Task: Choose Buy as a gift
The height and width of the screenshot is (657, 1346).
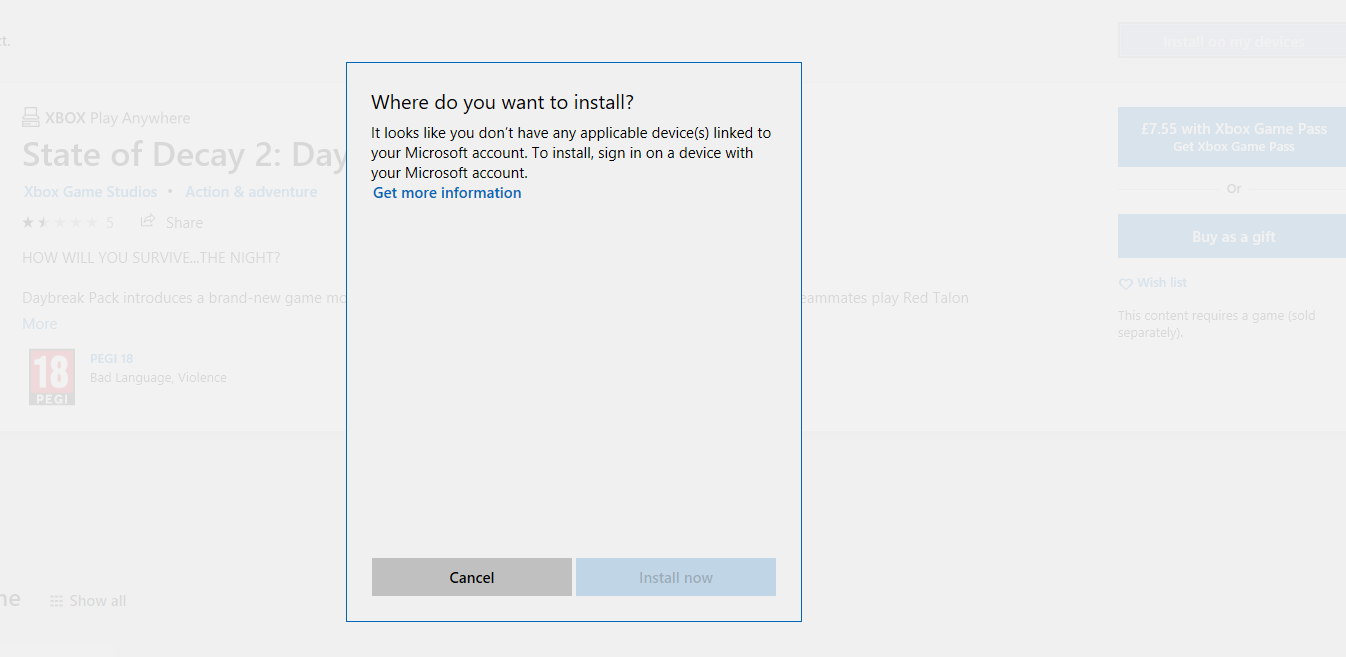Action: (x=1232, y=237)
